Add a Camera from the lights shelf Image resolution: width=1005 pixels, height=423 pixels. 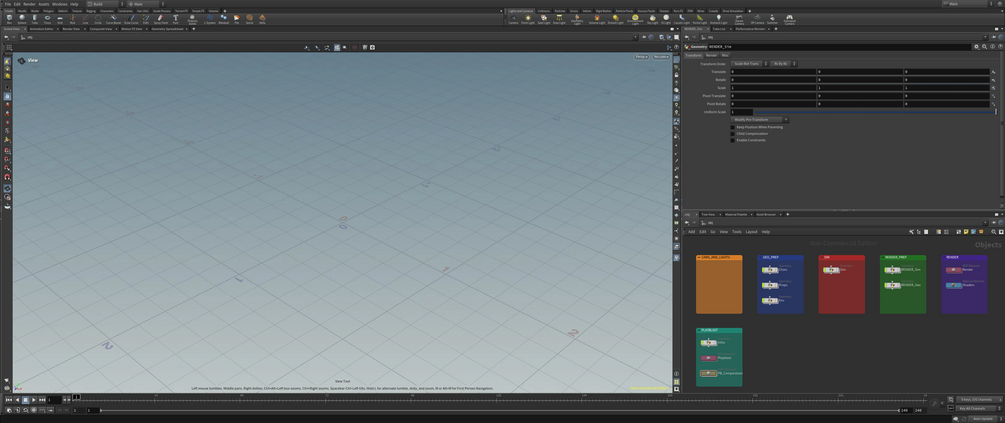tap(513, 19)
